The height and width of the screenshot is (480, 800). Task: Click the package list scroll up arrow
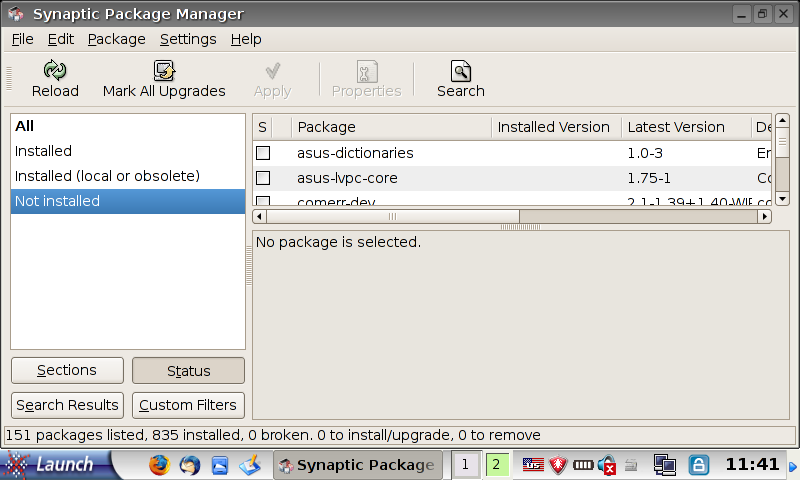coord(782,121)
